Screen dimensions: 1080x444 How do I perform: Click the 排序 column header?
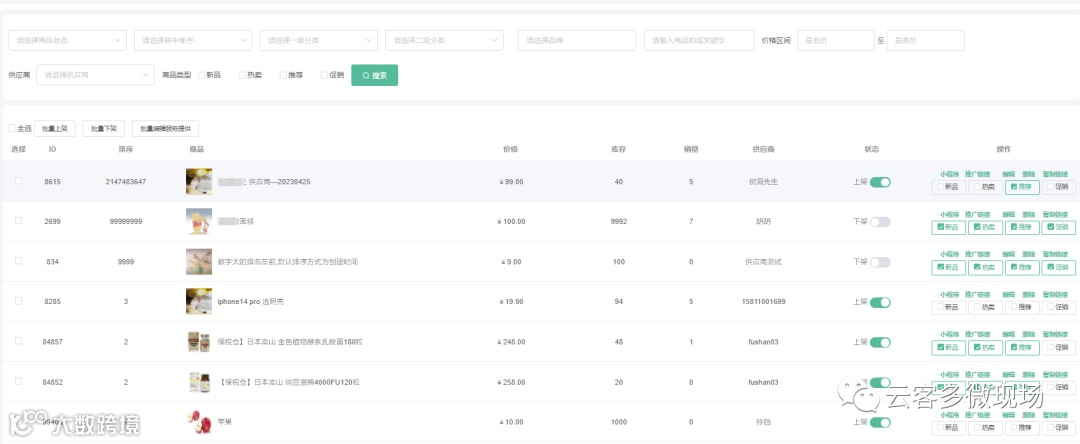click(125, 149)
